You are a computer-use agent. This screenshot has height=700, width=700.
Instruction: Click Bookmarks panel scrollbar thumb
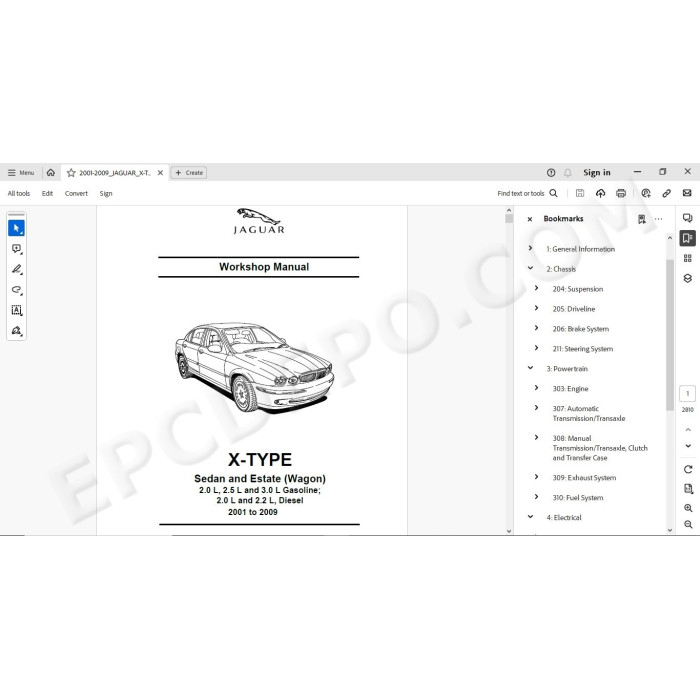point(670,335)
